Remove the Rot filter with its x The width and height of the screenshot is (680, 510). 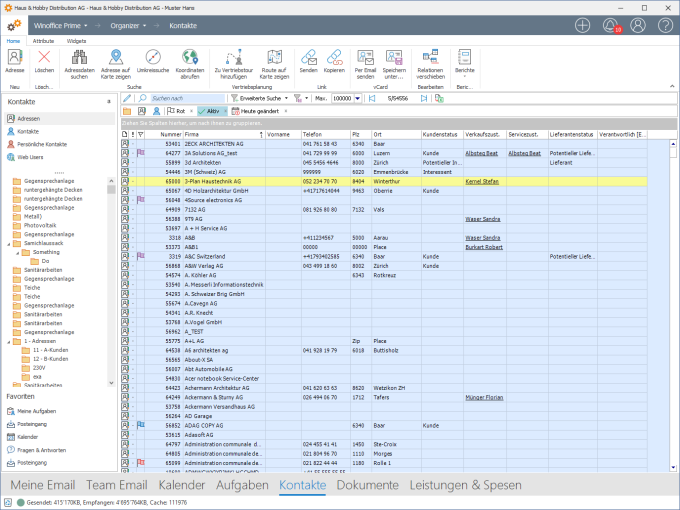click(x=191, y=111)
